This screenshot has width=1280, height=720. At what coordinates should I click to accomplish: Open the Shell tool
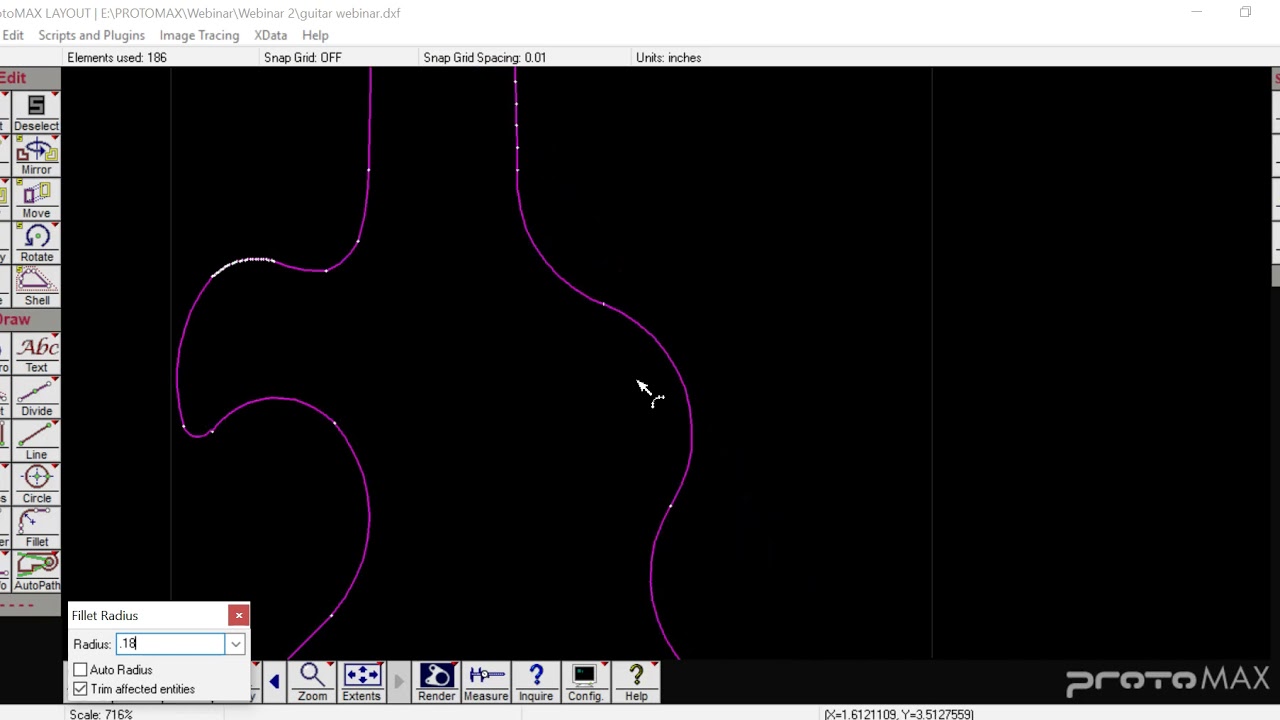[x=36, y=287]
